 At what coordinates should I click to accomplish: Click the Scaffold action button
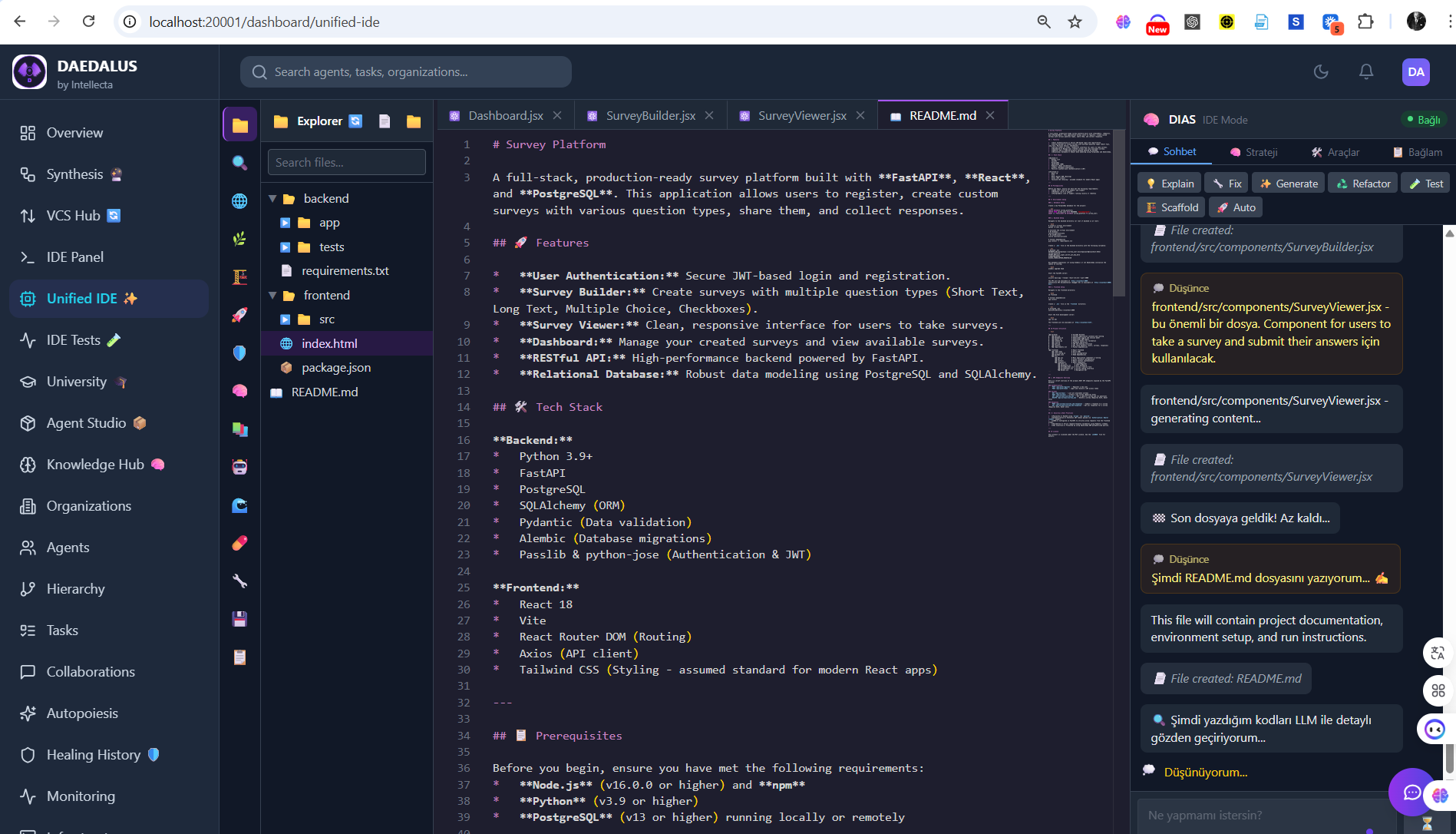tap(1171, 207)
